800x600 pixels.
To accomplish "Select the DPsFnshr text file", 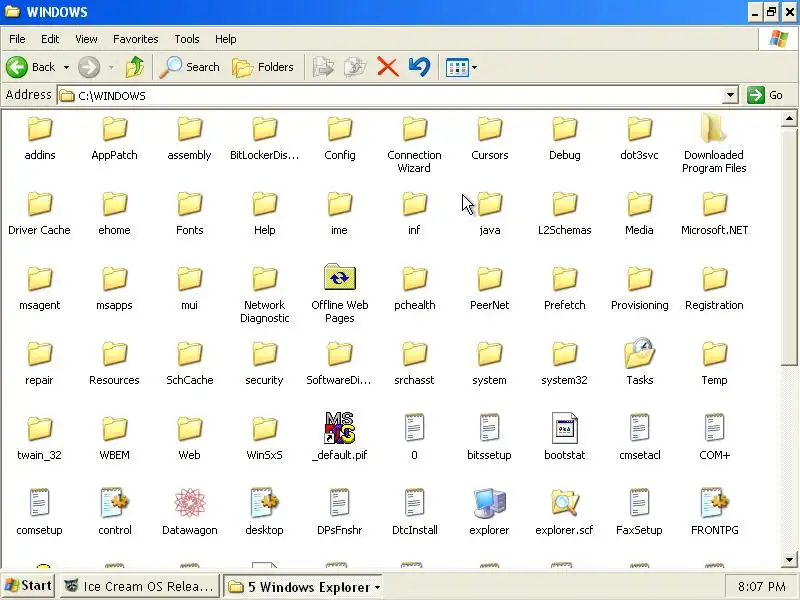I will click(340, 511).
